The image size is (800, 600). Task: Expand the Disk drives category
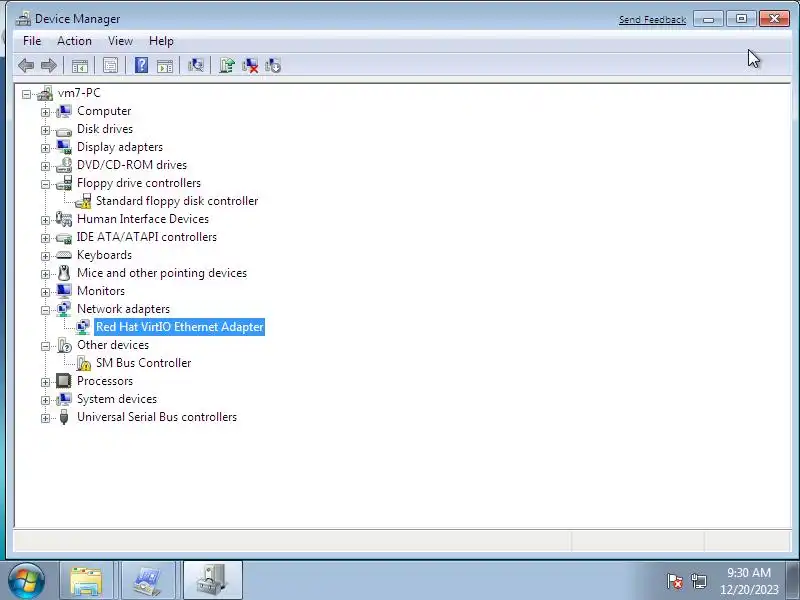(45, 130)
